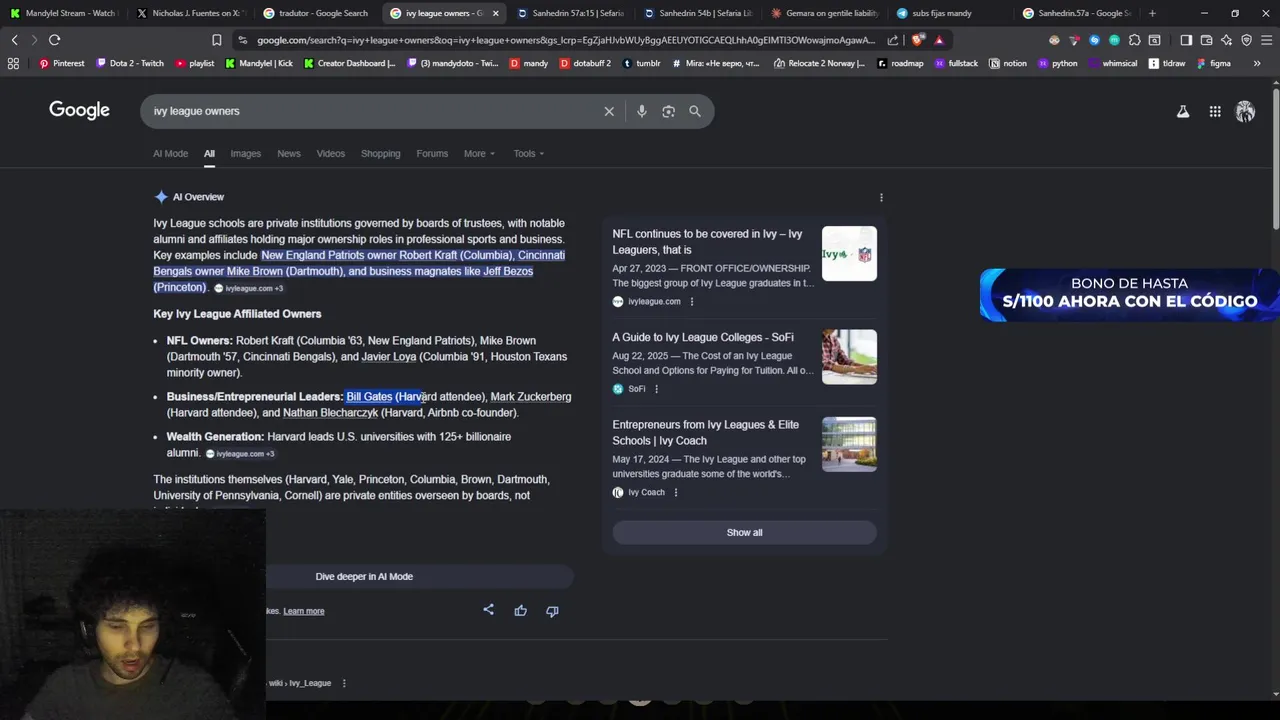Open three-dot menu next to ivyleague.com source
This screenshot has width=1280, height=720.
coord(691,301)
